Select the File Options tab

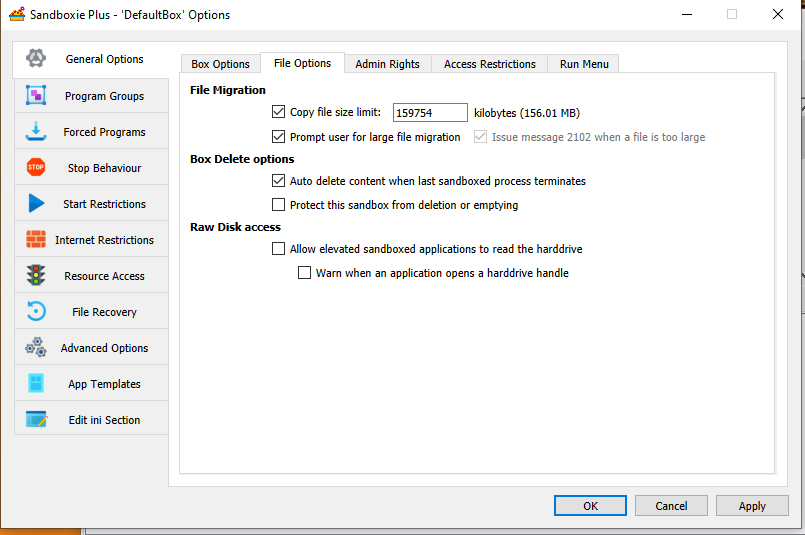(302, 63)
